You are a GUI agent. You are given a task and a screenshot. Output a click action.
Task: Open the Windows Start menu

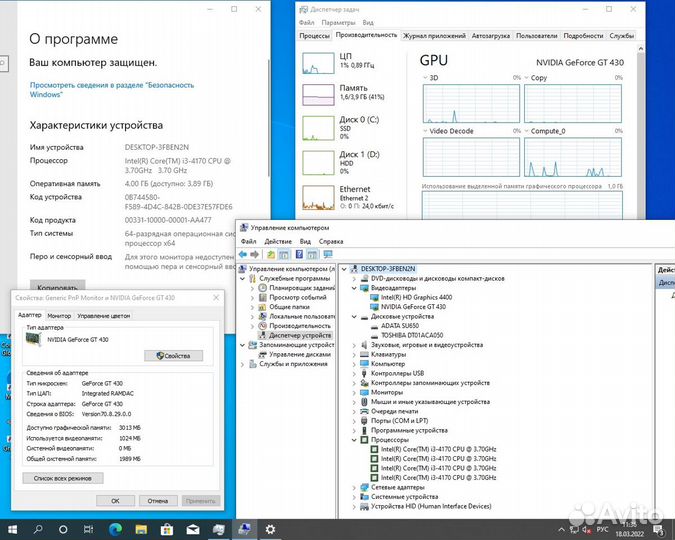pos(12,529)
